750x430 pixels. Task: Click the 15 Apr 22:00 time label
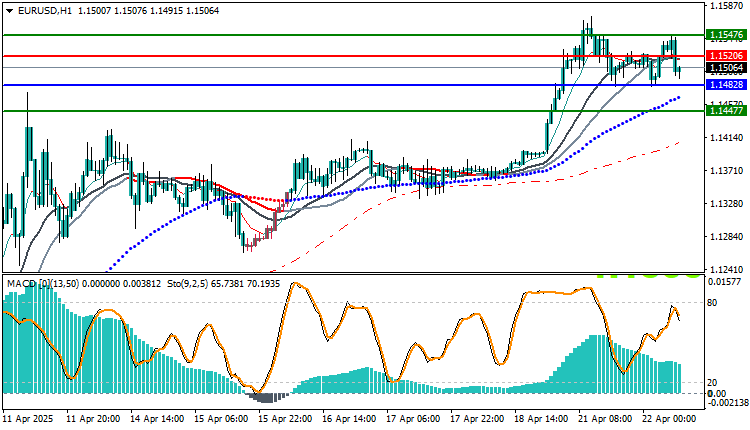point(286,419)
